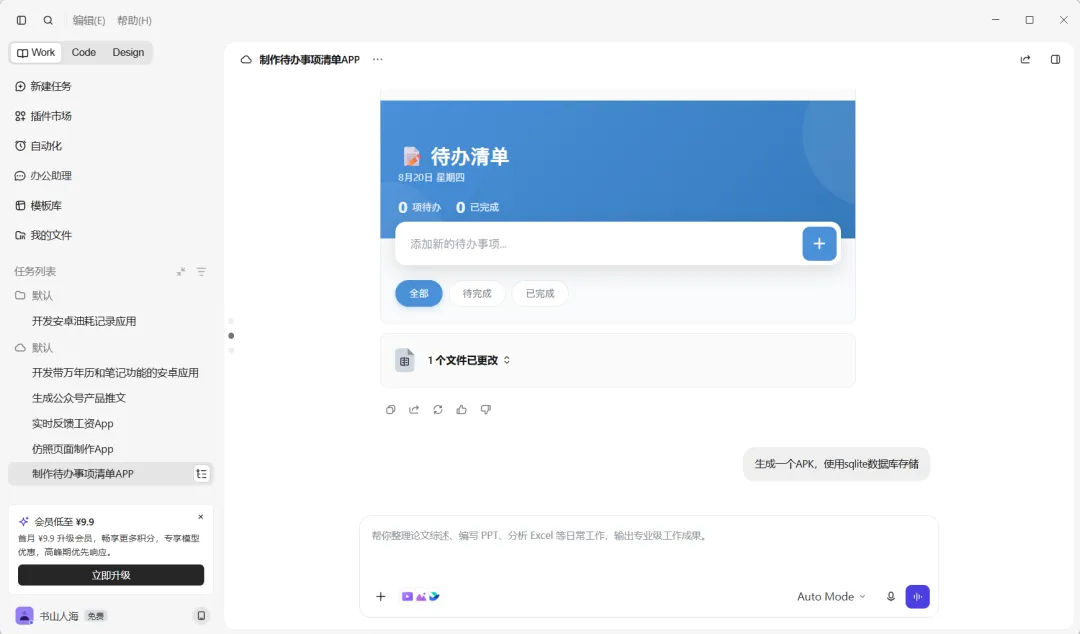Viewport: 1080px width, 634px height.
Task: Select the 待完成 filter chip
Action: [x=477, y=294]
